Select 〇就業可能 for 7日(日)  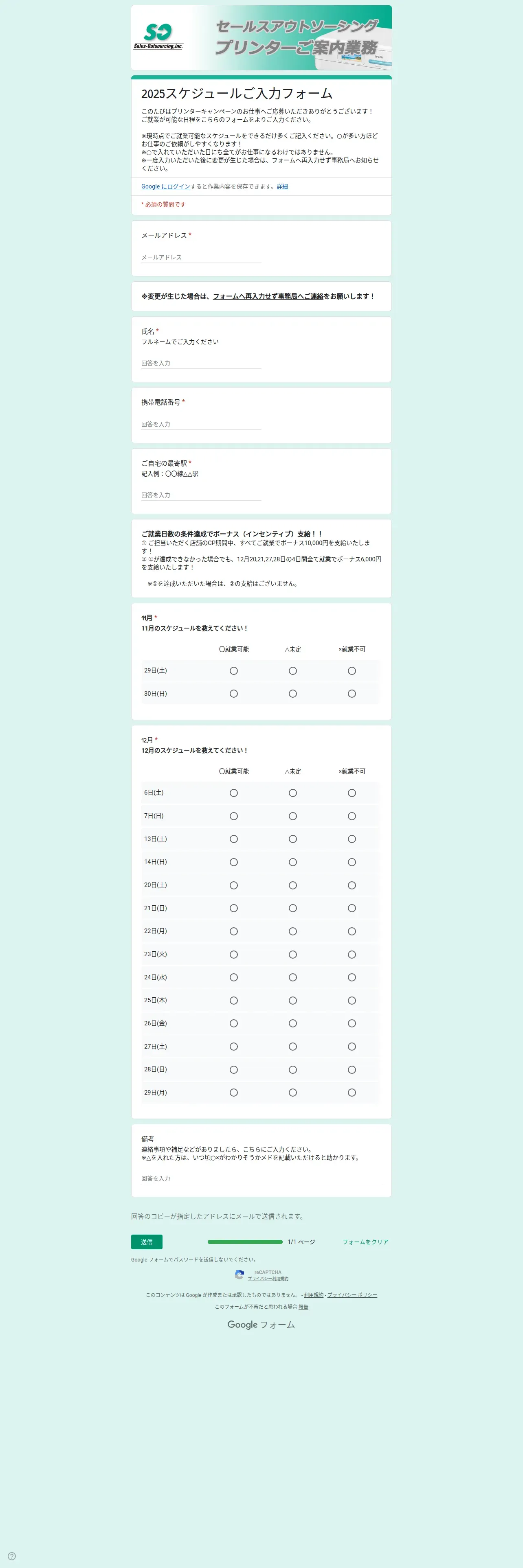(x=234, y=816)
